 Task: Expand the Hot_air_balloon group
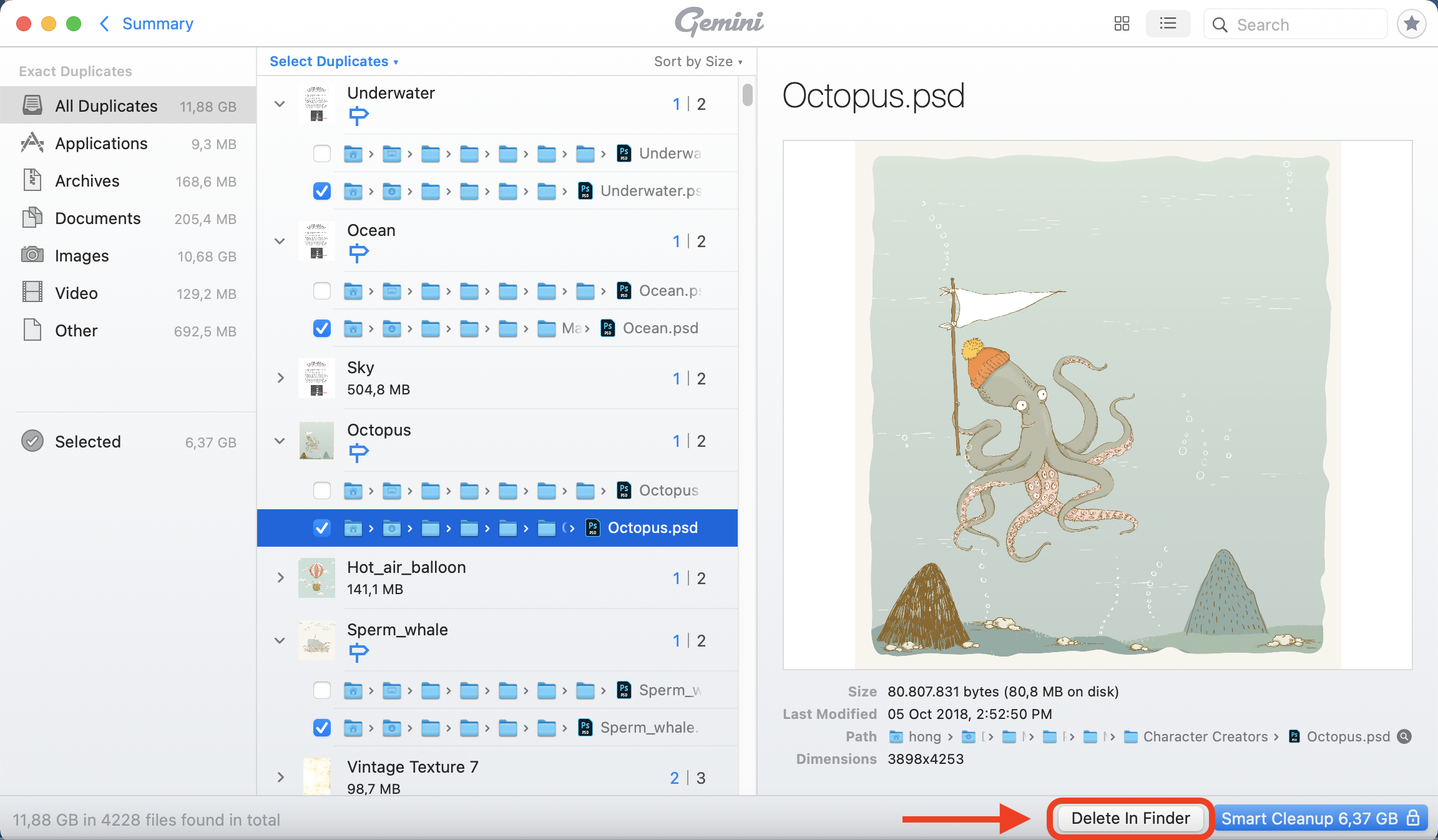(280, 578)
